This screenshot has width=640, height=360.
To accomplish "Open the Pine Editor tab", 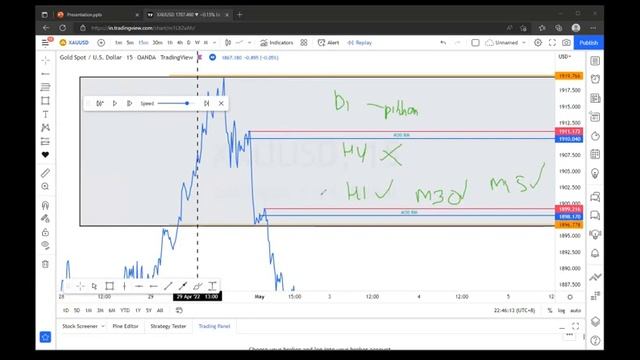I will click(x=125, y=326).
